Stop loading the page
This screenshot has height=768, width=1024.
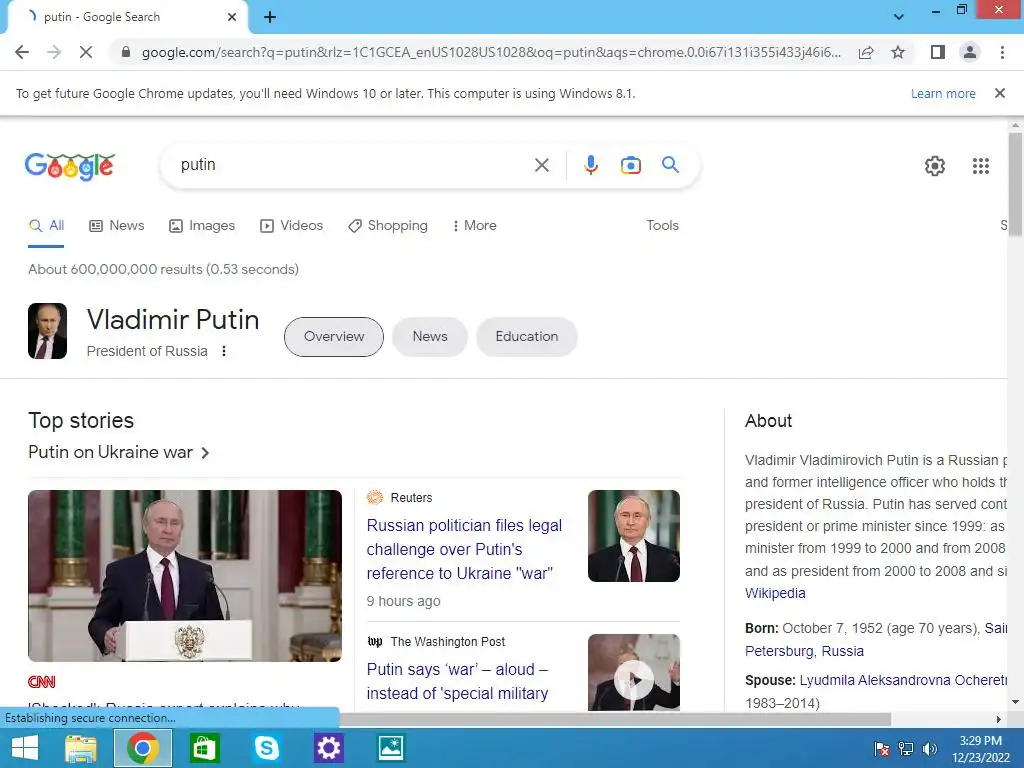pyautogui.click(x=86, y=52)
